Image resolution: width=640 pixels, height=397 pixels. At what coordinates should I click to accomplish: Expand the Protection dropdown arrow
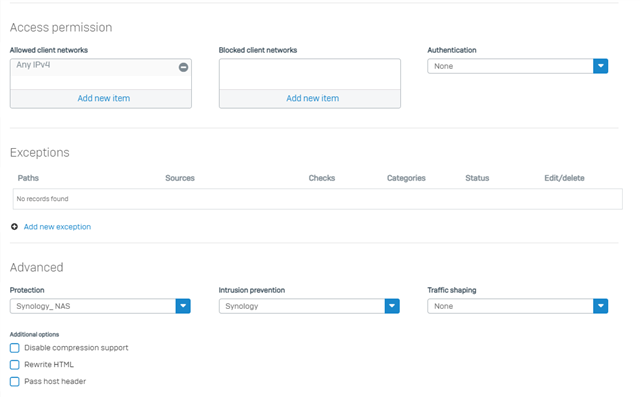point(183,306)
